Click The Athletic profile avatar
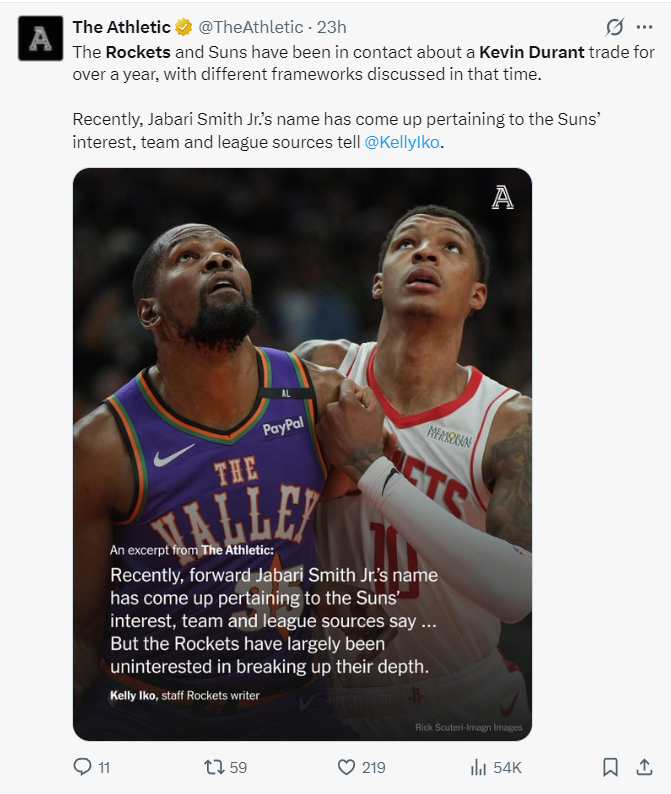 [41, 38]
